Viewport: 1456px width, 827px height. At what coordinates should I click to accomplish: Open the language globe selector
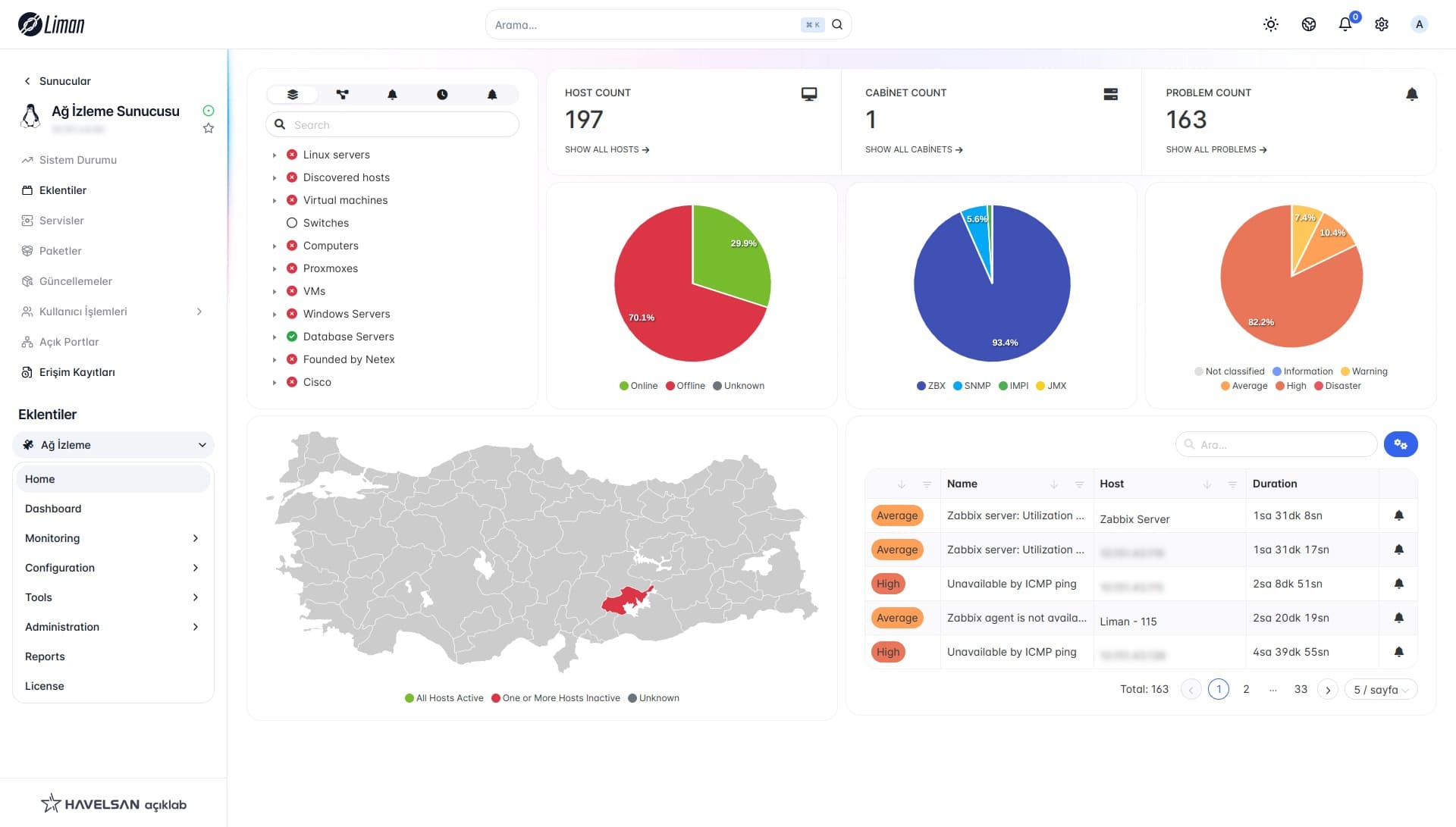point(1307,23)
